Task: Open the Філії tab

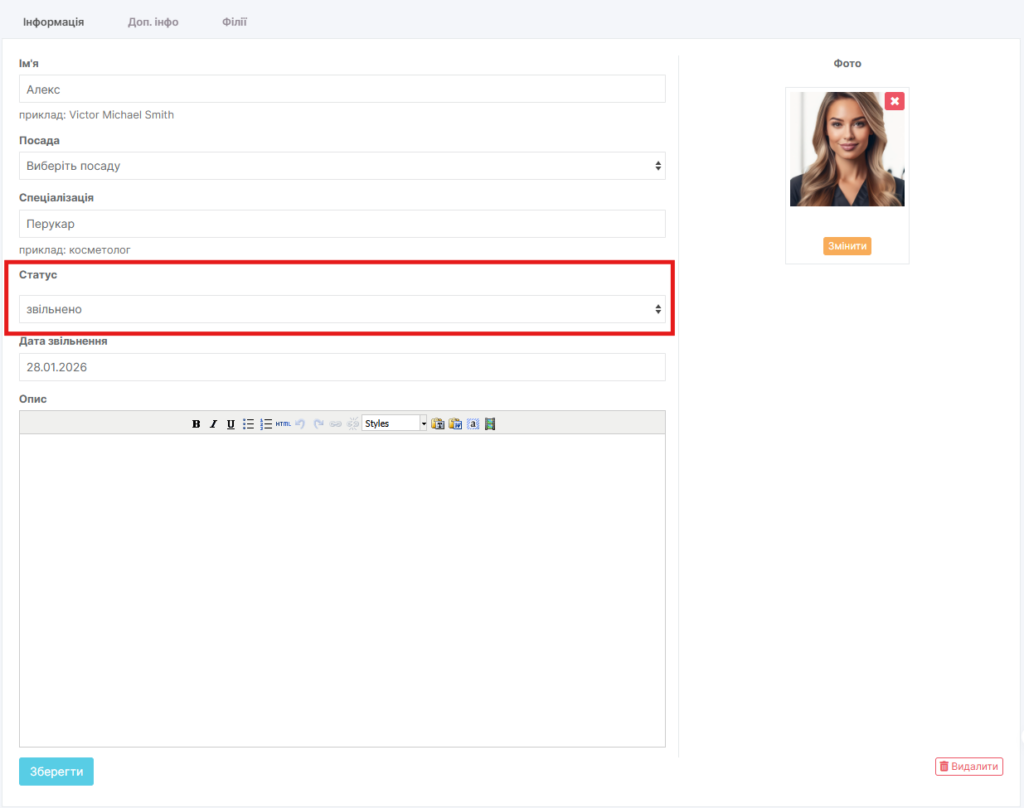Action: 234,22
